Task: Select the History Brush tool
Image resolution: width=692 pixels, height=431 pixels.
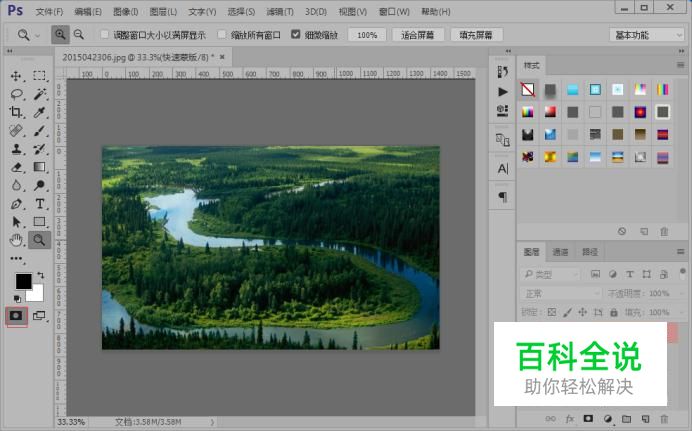Action: pos(39,149)
